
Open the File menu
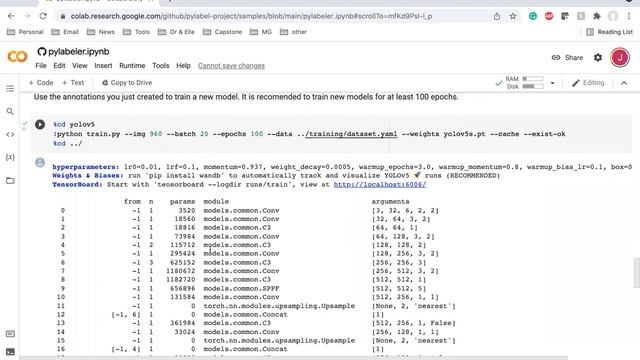41,66
